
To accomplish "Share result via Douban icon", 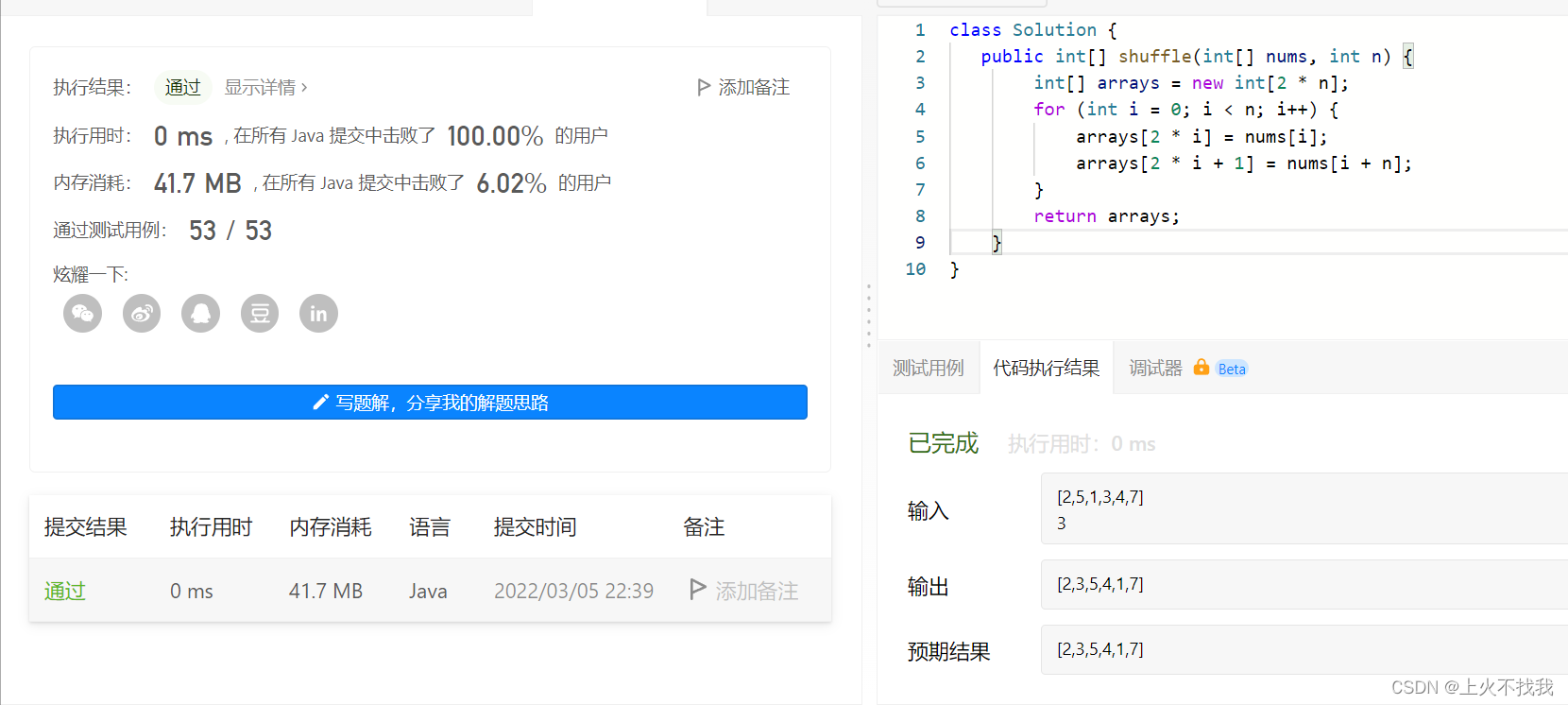I will pos(260,313).
